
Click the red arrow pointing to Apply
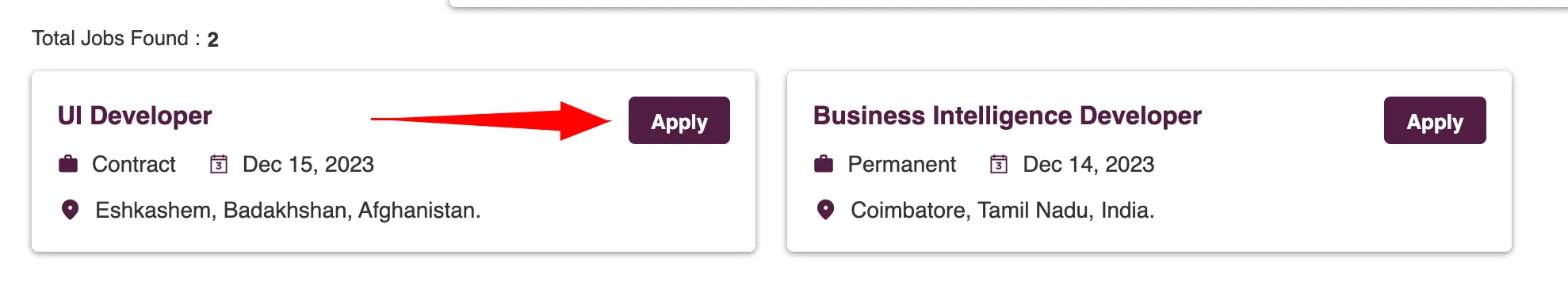491,120
